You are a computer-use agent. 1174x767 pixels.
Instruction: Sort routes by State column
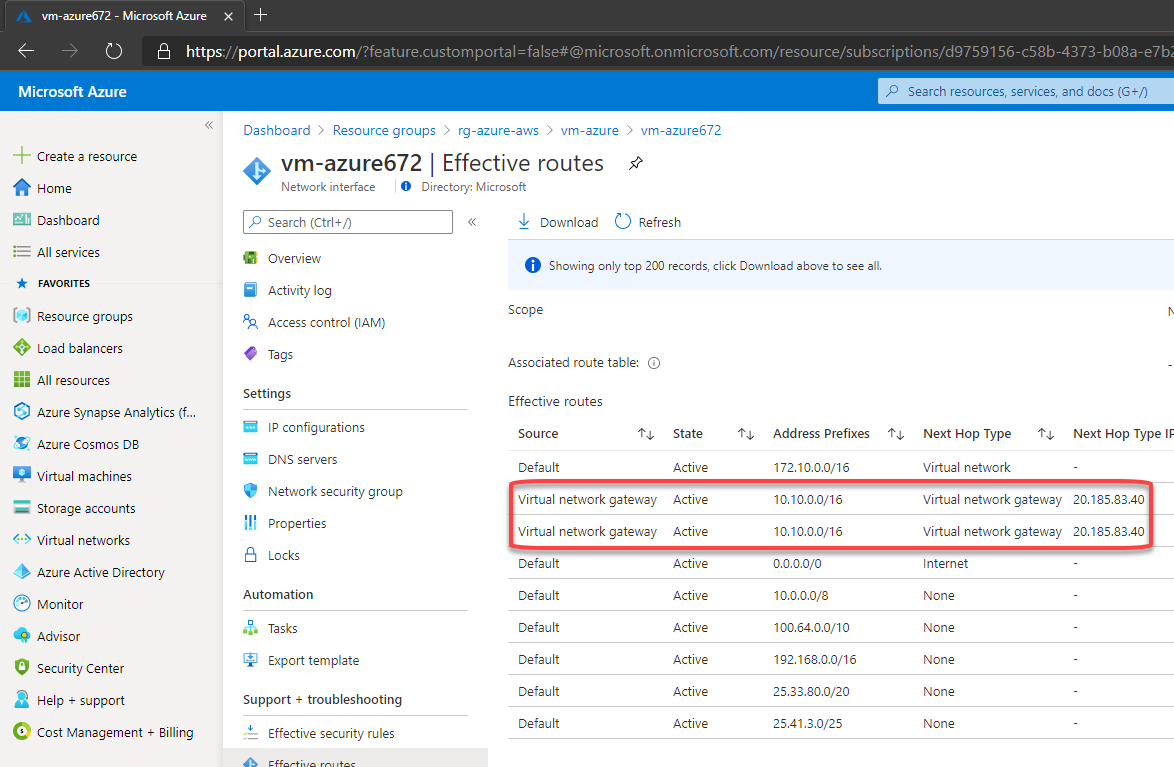click(746, 434)
